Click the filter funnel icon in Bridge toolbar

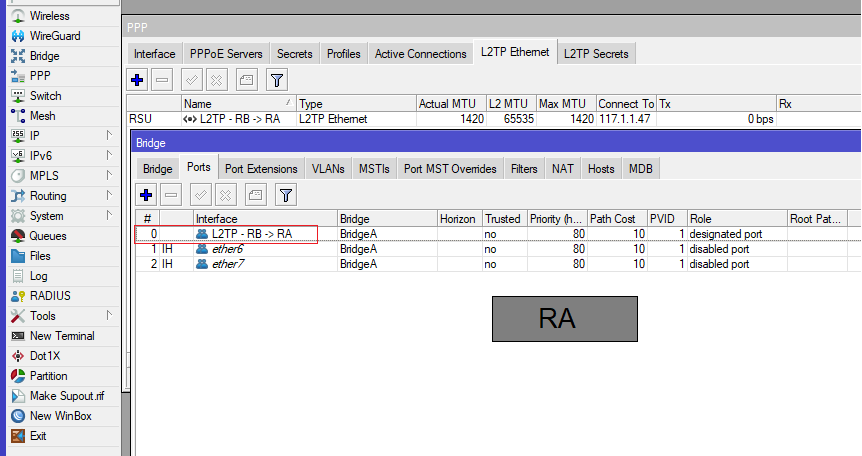(286, 195)
